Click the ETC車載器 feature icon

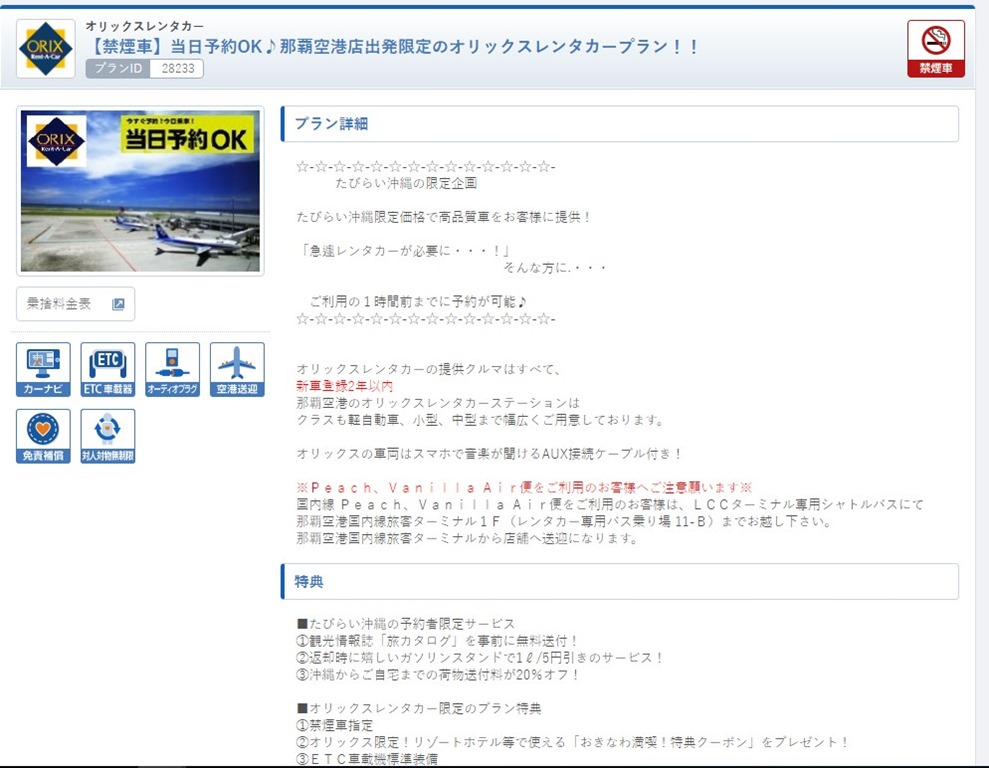108,370
